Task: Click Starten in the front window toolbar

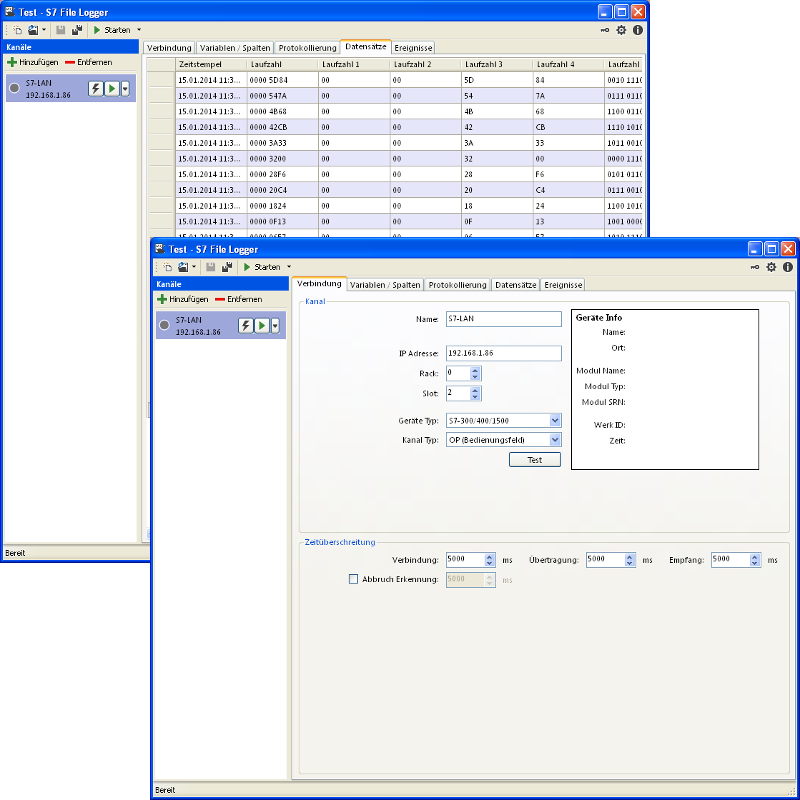Action: (x=262, y=267)
